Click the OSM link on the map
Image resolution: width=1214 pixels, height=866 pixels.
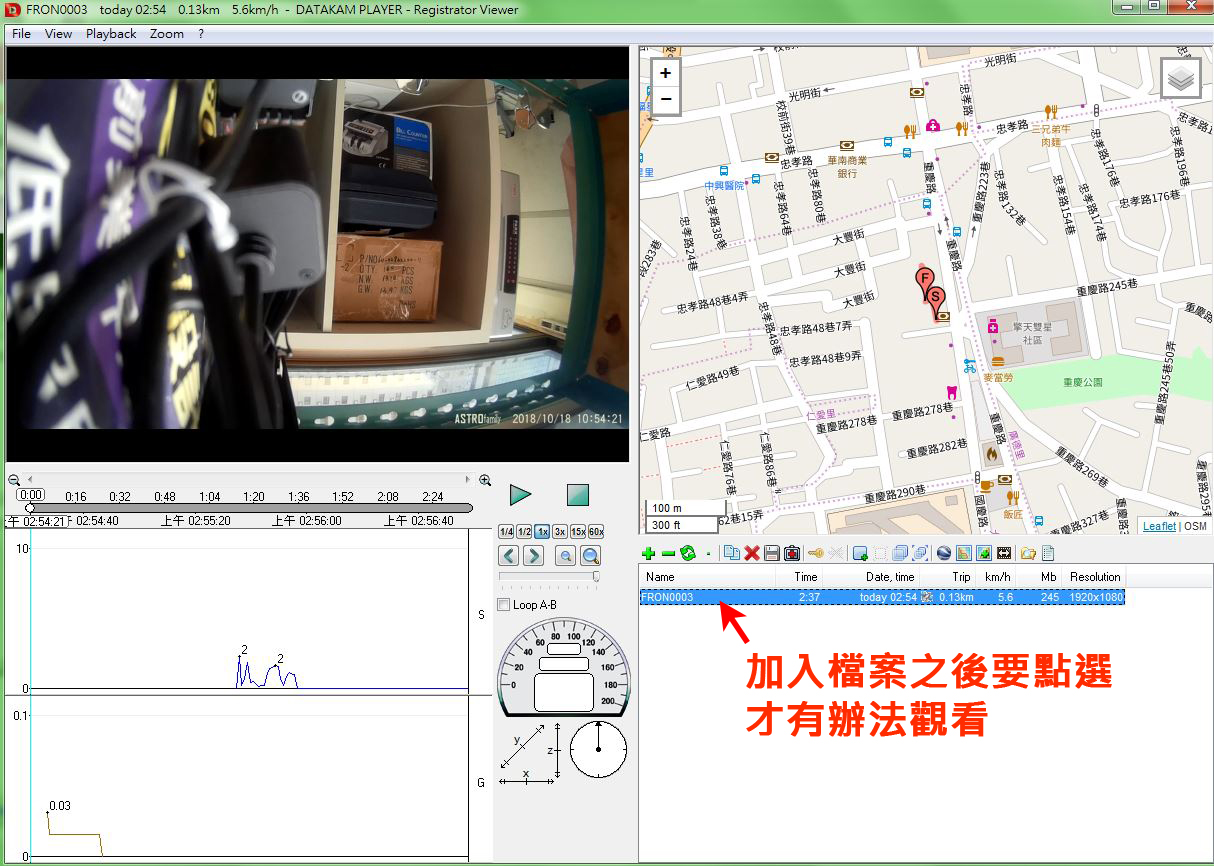(1196, 526)
